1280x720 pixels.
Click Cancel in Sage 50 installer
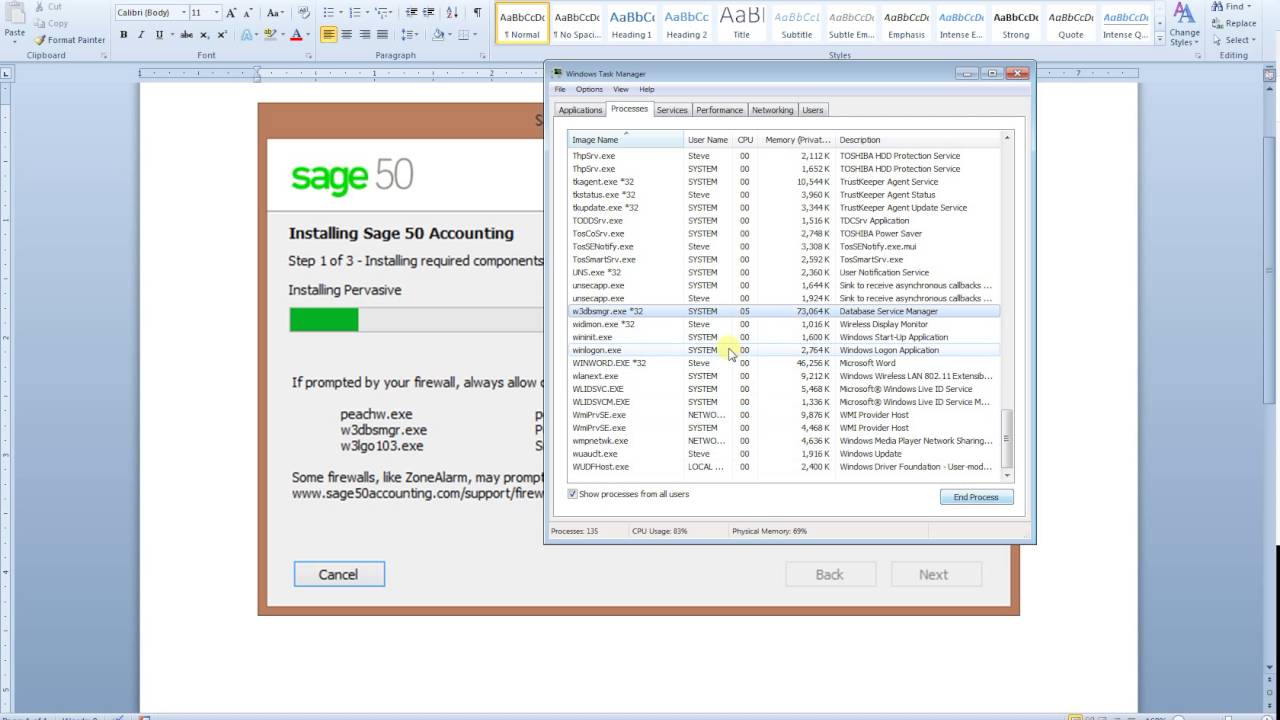(x=338, y=574)
